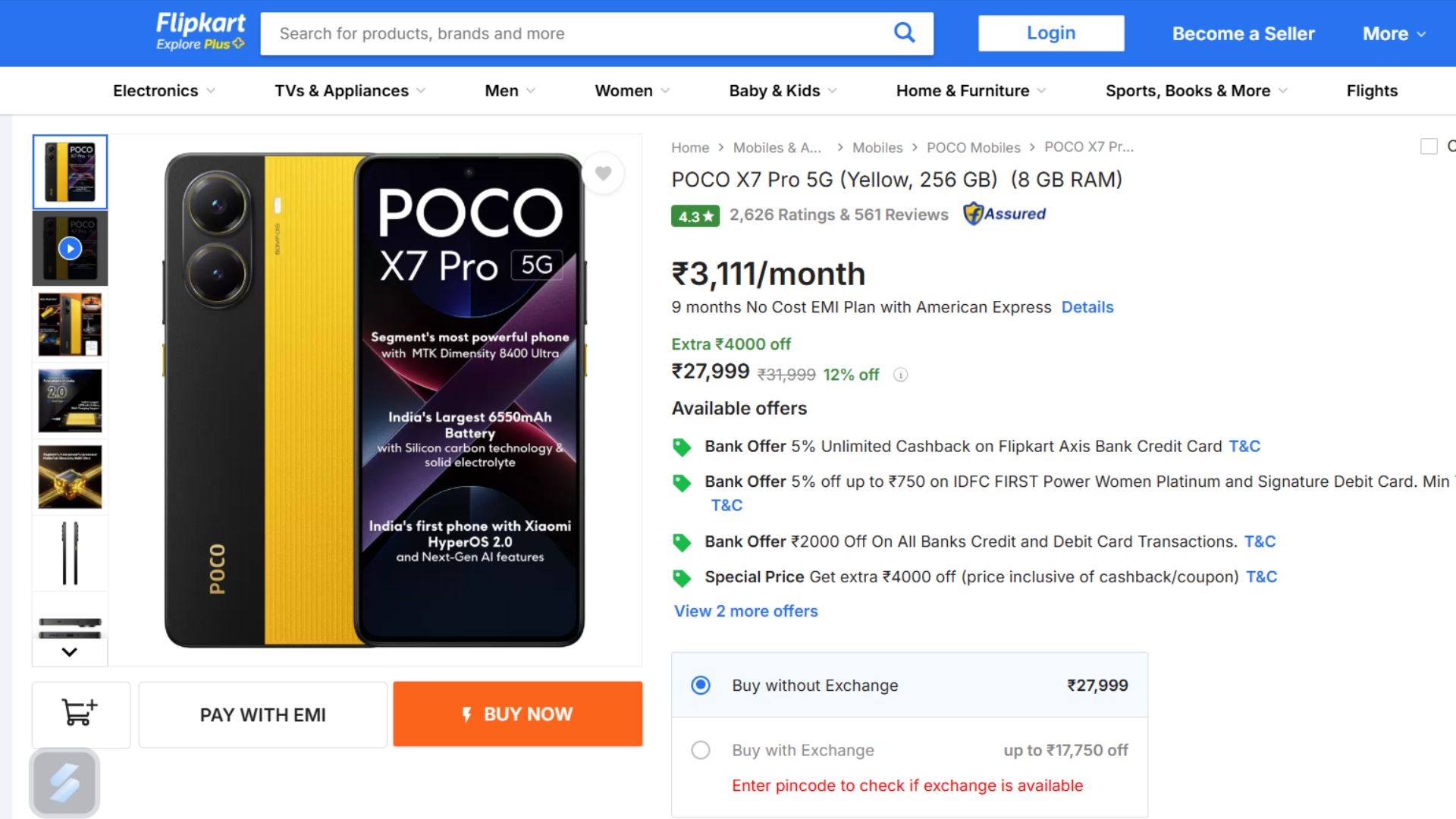Click the search magnifier icon

[x=903, y=33]
